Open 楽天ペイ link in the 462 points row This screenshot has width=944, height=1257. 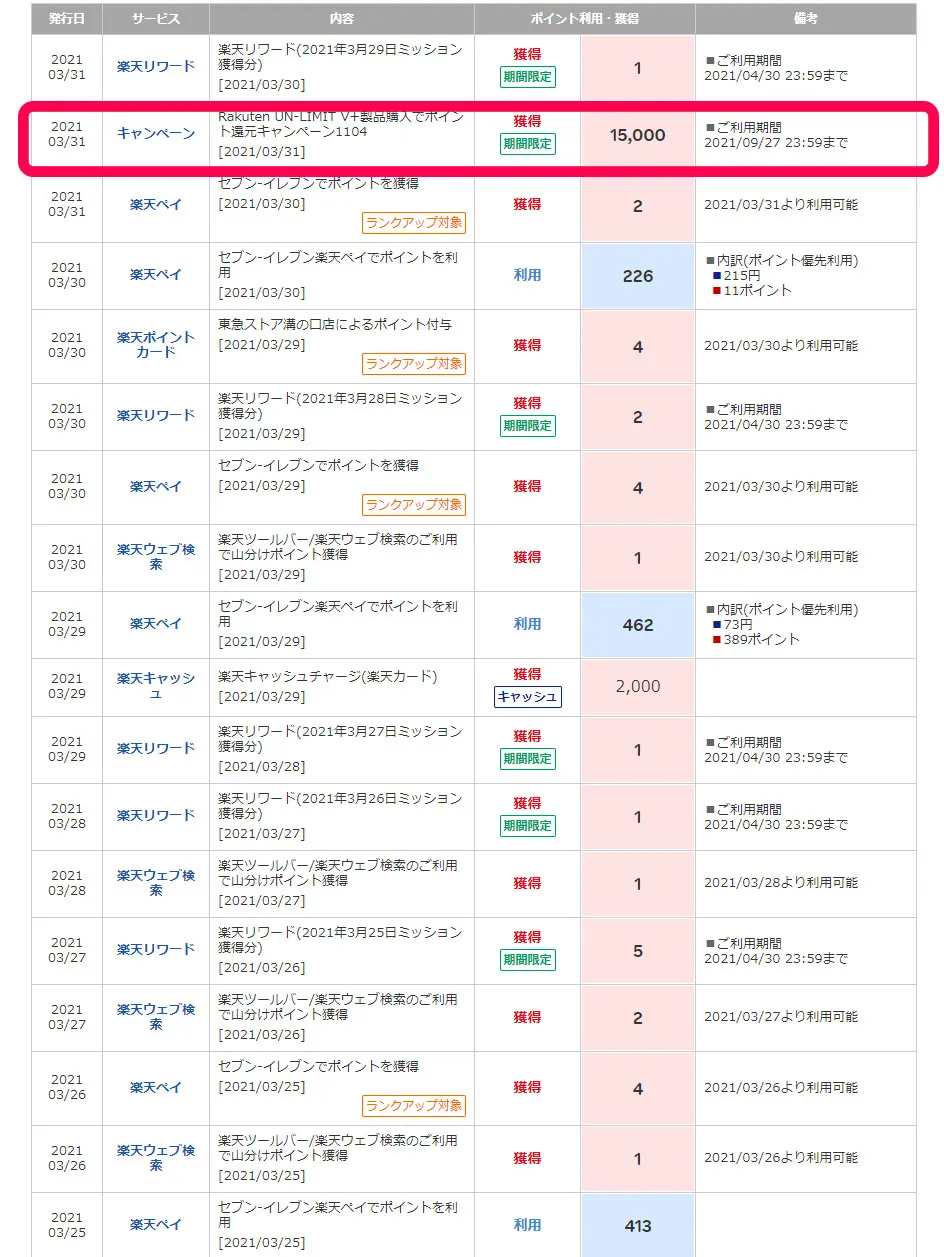156,624
